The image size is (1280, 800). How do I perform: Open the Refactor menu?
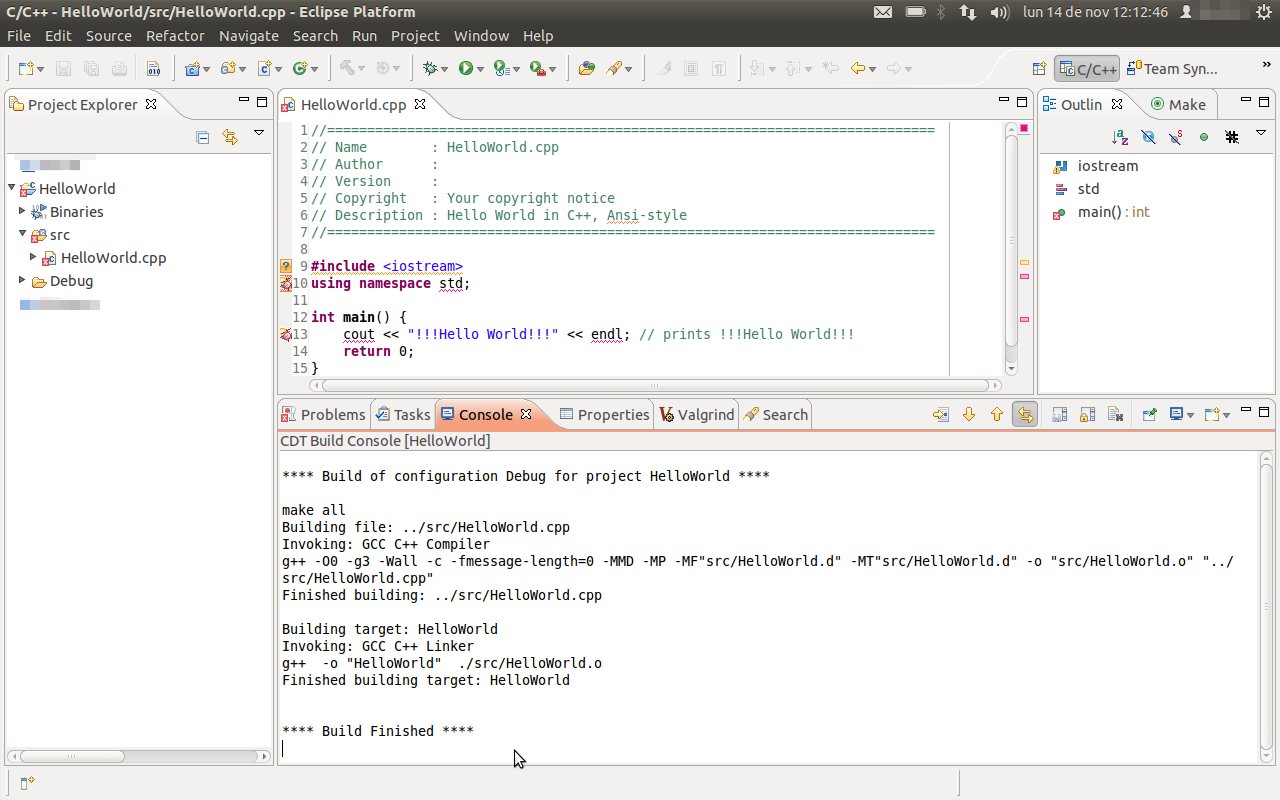pos(175,35)
